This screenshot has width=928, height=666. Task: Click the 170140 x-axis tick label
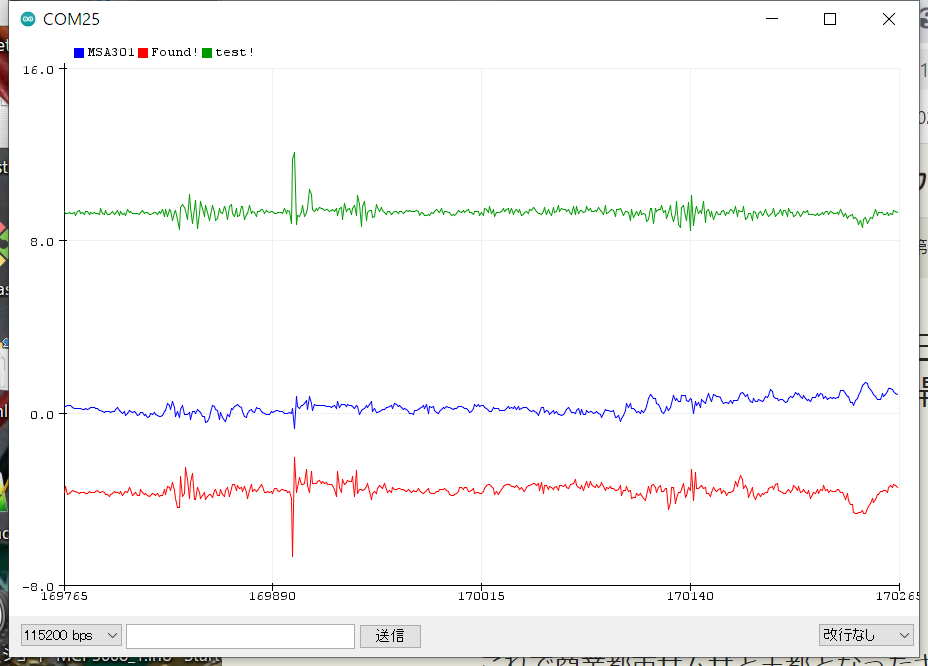tap(689, 595)
